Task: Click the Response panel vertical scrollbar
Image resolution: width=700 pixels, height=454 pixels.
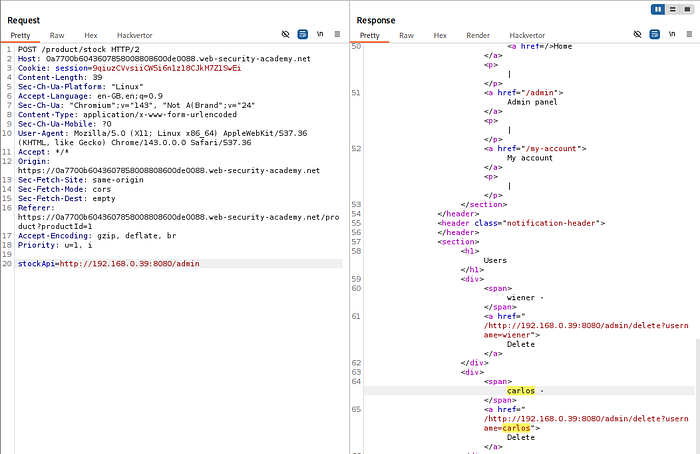Action: [x=697, y=395]
